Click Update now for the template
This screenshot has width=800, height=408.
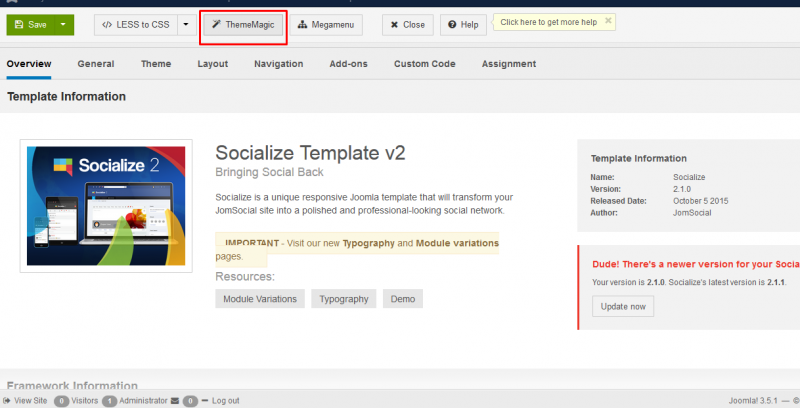pos(623,306)
